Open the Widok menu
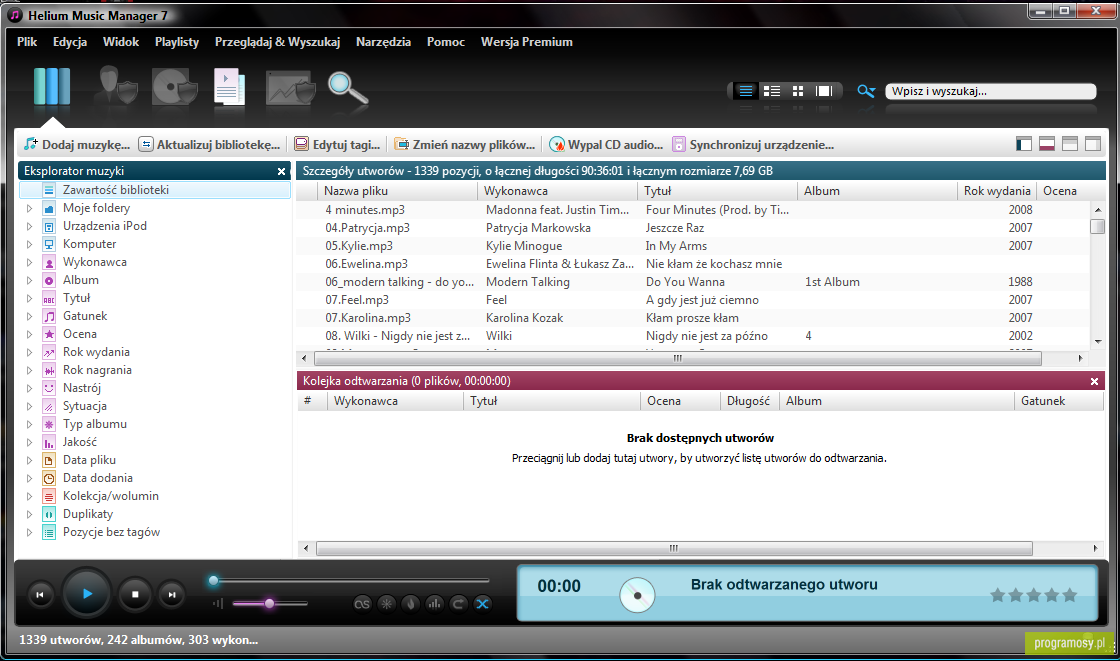Viewport: 1120px width, 661px height. [x=121, y=41]
